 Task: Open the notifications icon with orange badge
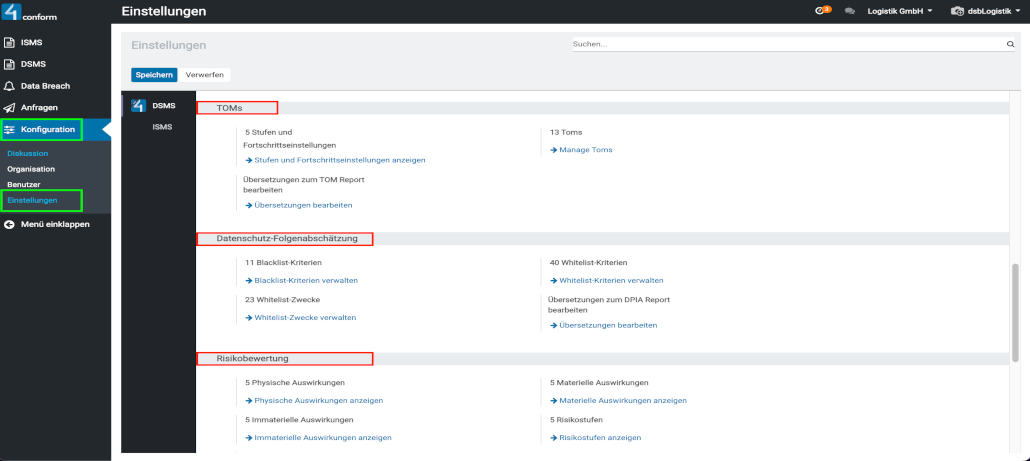[823, 11]
